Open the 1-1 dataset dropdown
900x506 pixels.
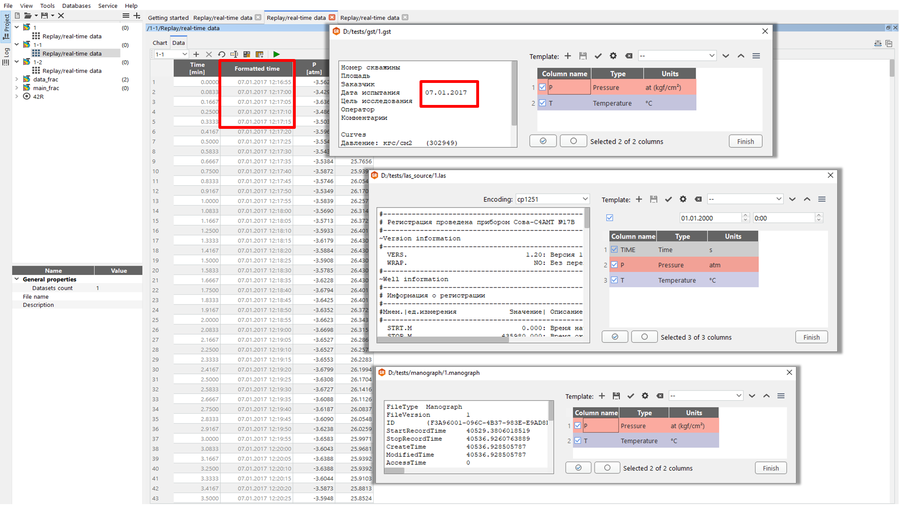point(170,54)
